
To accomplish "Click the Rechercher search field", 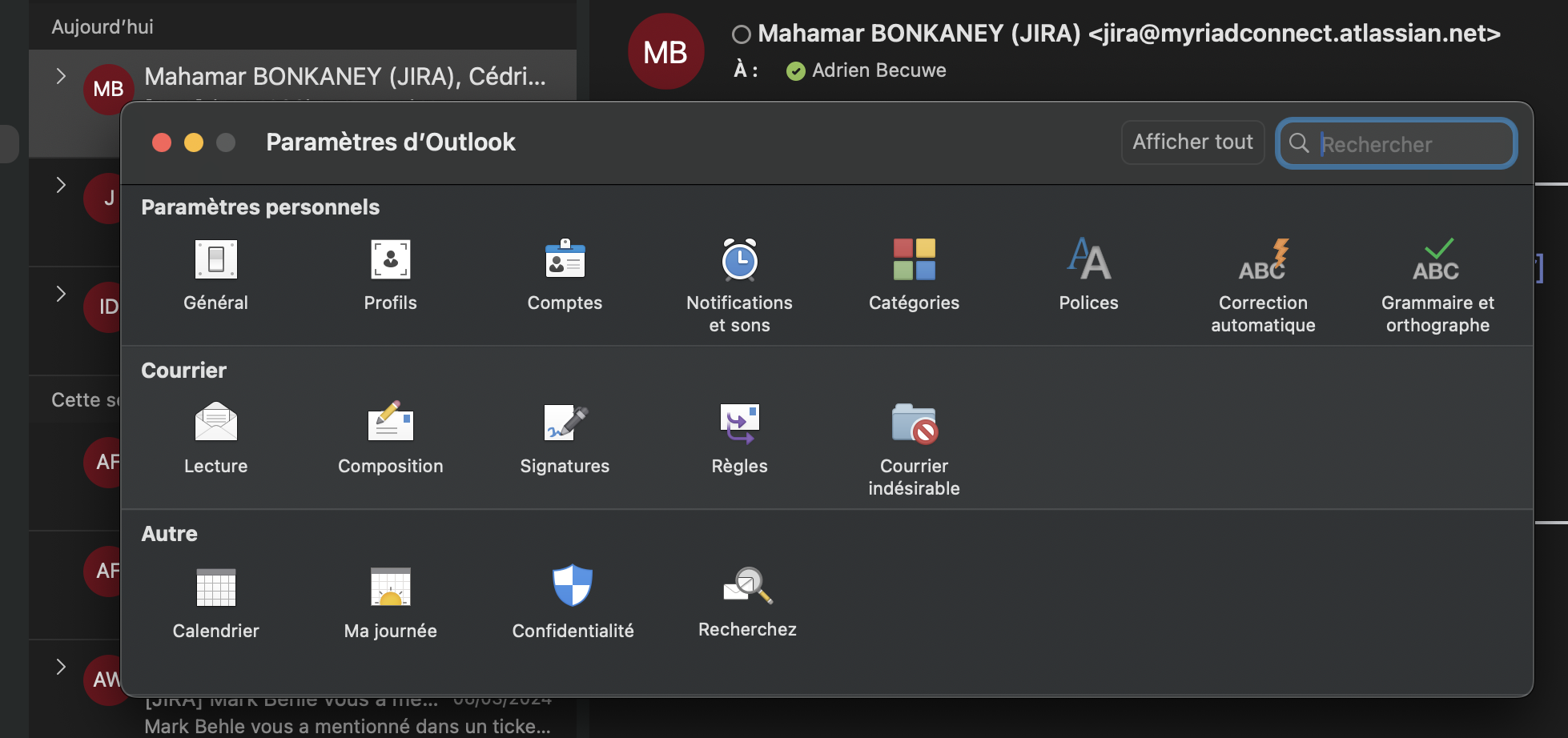I will tap(1397, 144).
